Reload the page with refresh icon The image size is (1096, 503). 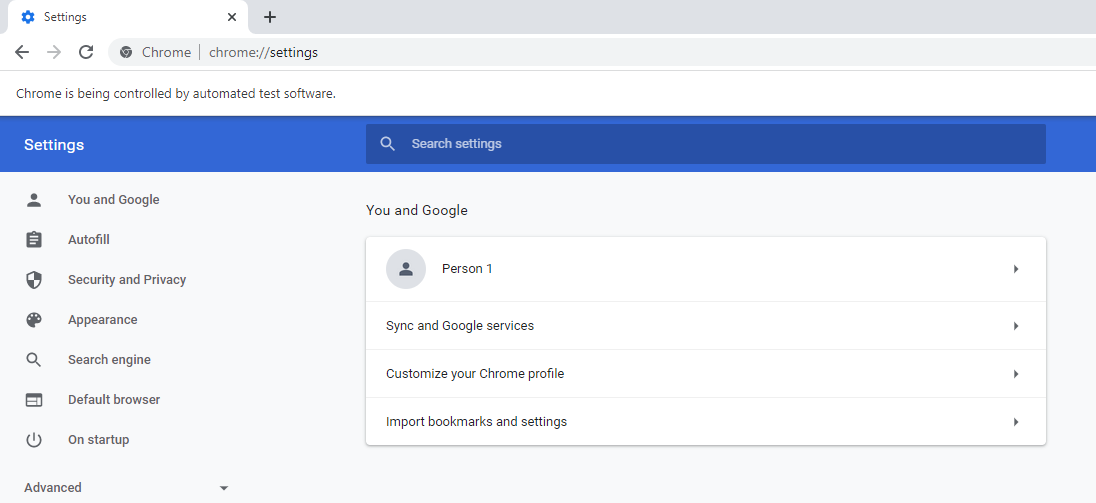(x=86, y=52)
